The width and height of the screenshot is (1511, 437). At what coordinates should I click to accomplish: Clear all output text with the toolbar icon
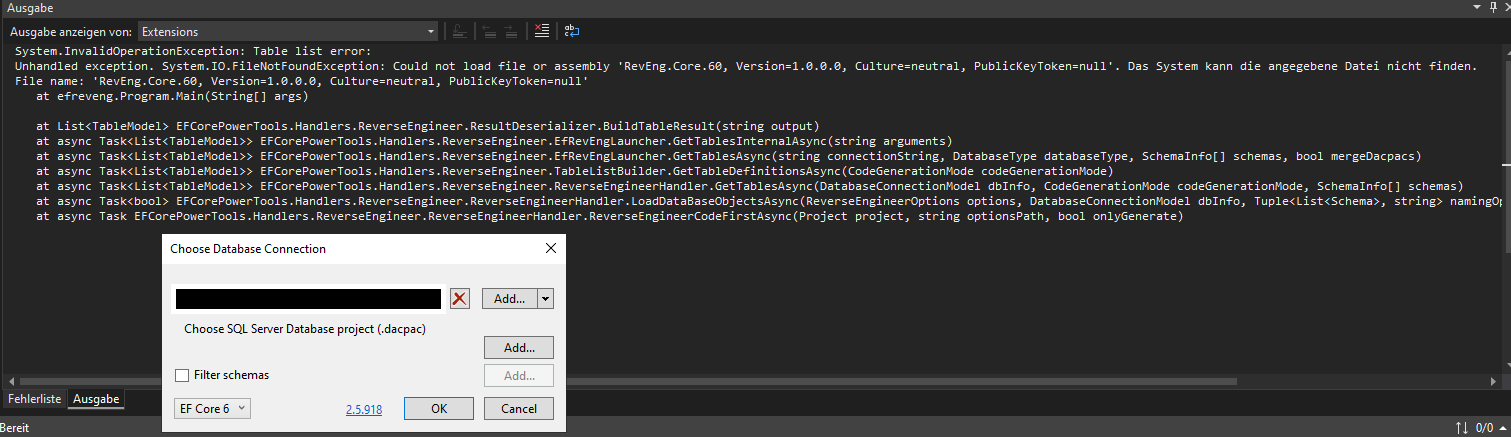[541, 31]
